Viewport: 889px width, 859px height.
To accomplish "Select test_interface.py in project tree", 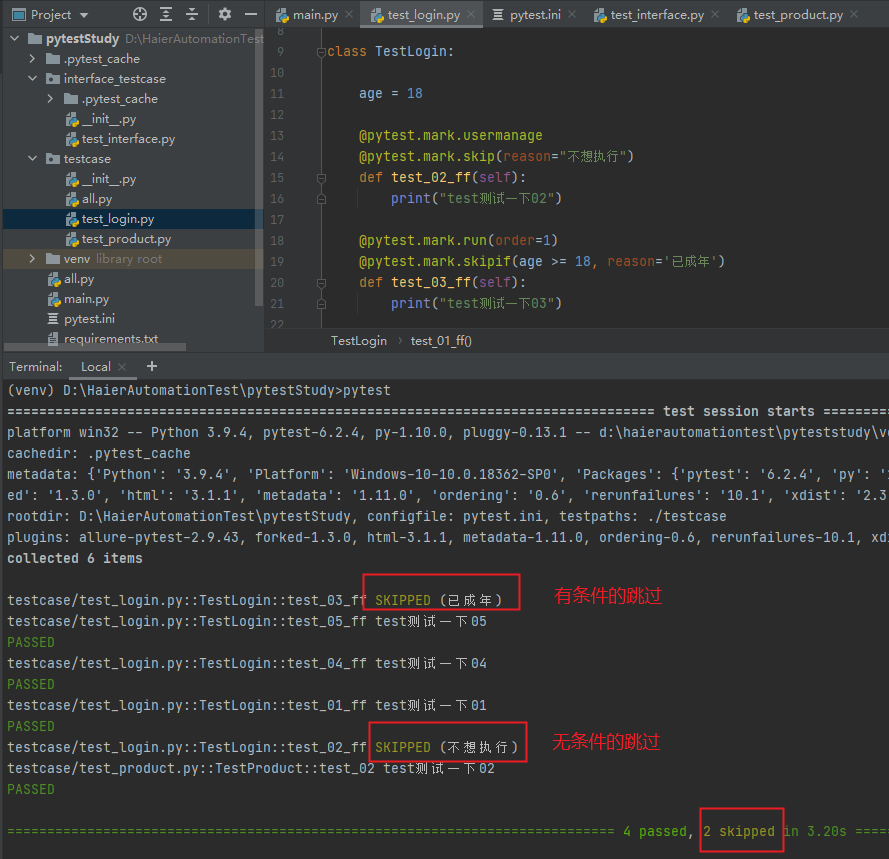I will tap(128, 139).
